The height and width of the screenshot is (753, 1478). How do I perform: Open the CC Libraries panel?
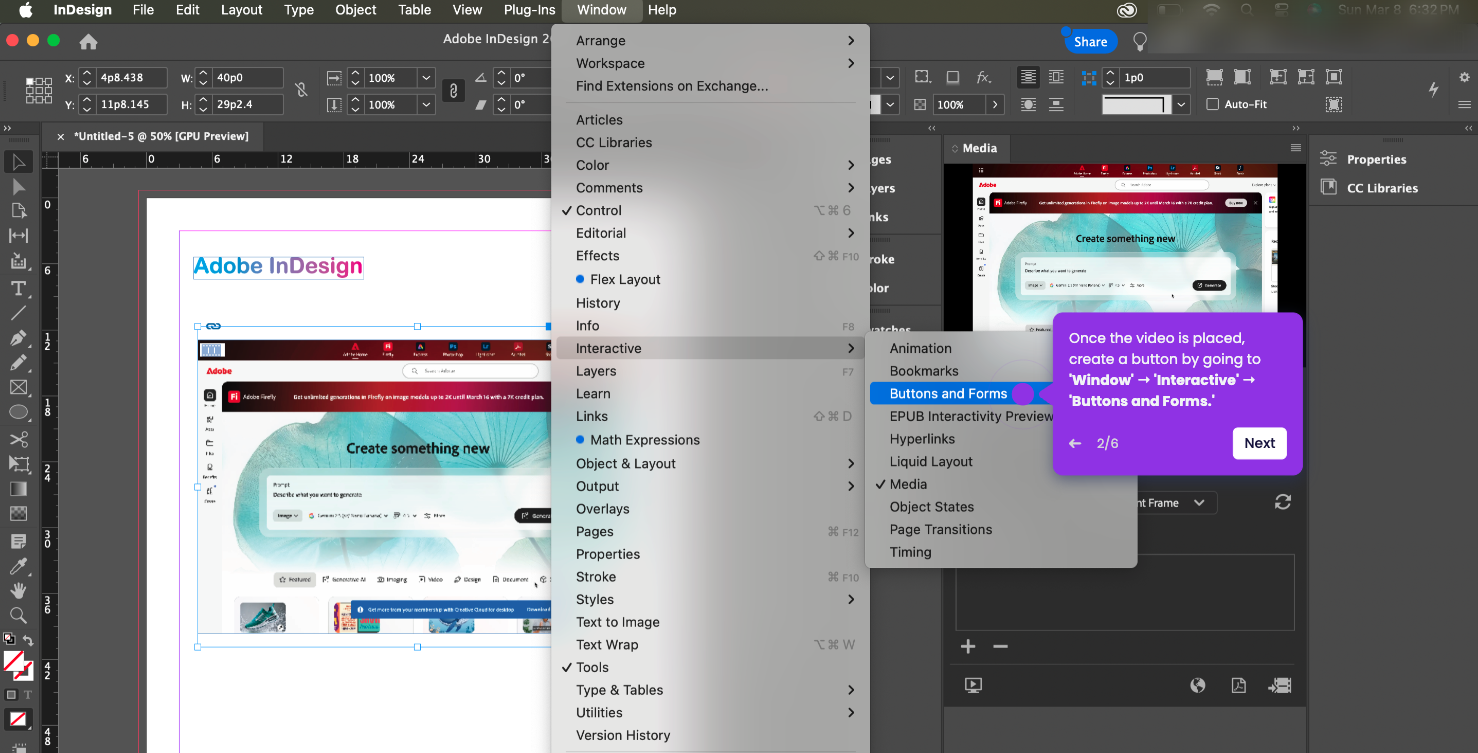(1382, 187)
